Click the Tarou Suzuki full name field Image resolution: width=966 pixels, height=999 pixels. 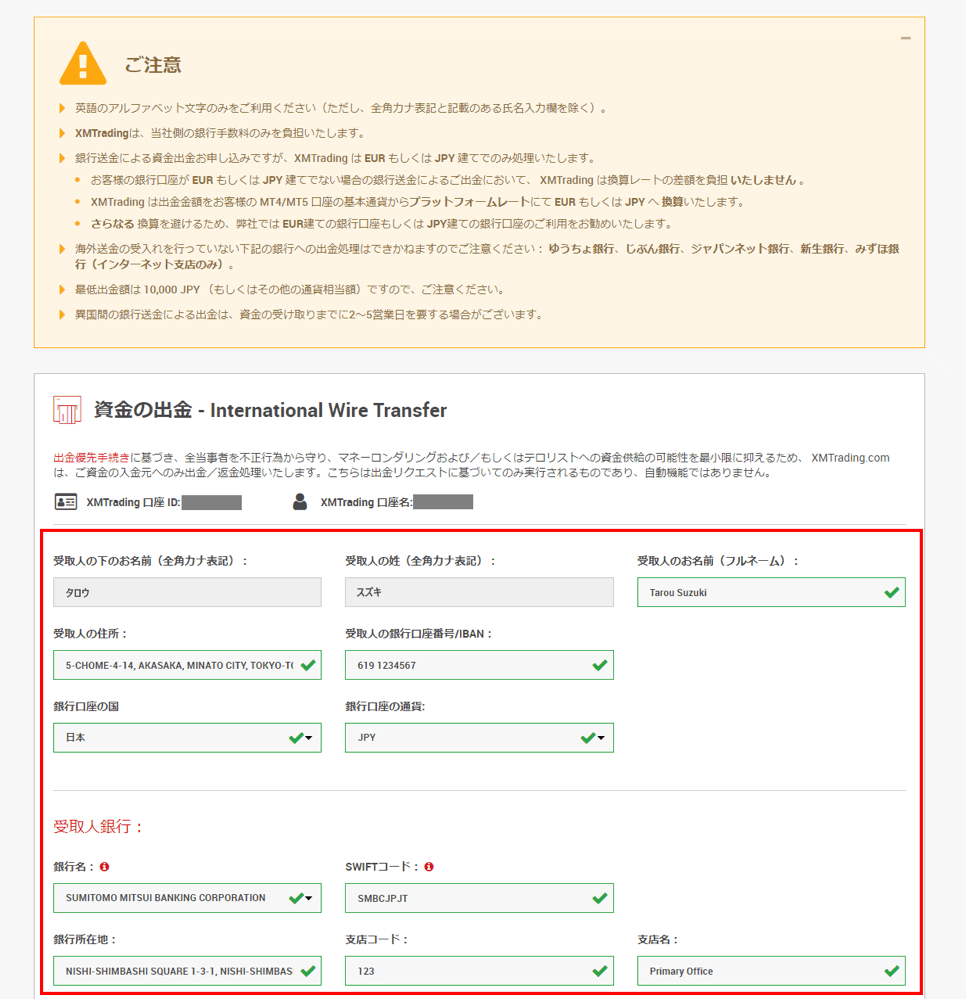click(x=760, y=592)
